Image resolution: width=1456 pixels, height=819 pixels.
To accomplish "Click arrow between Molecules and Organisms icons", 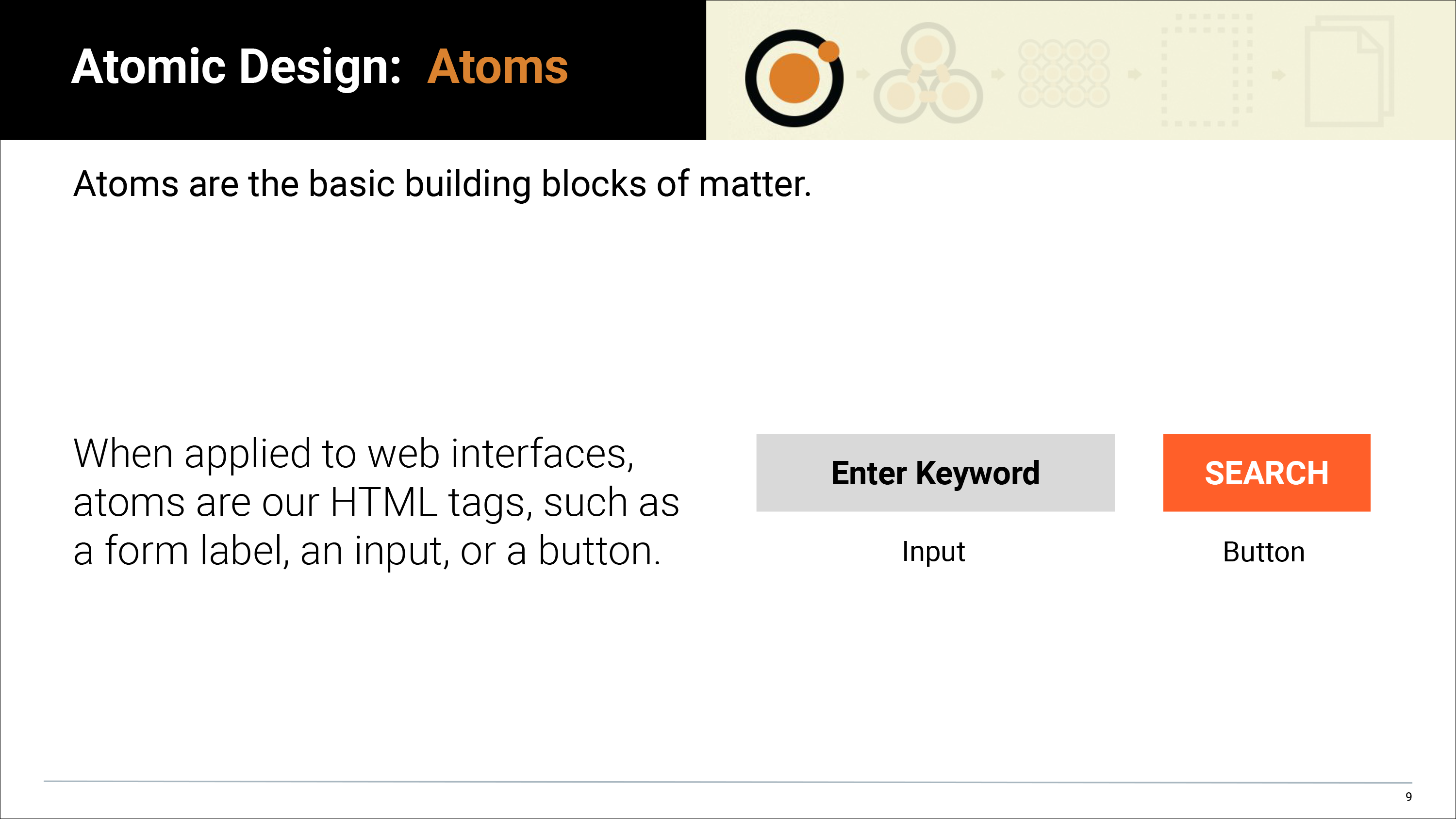I will tap(998, 74).
